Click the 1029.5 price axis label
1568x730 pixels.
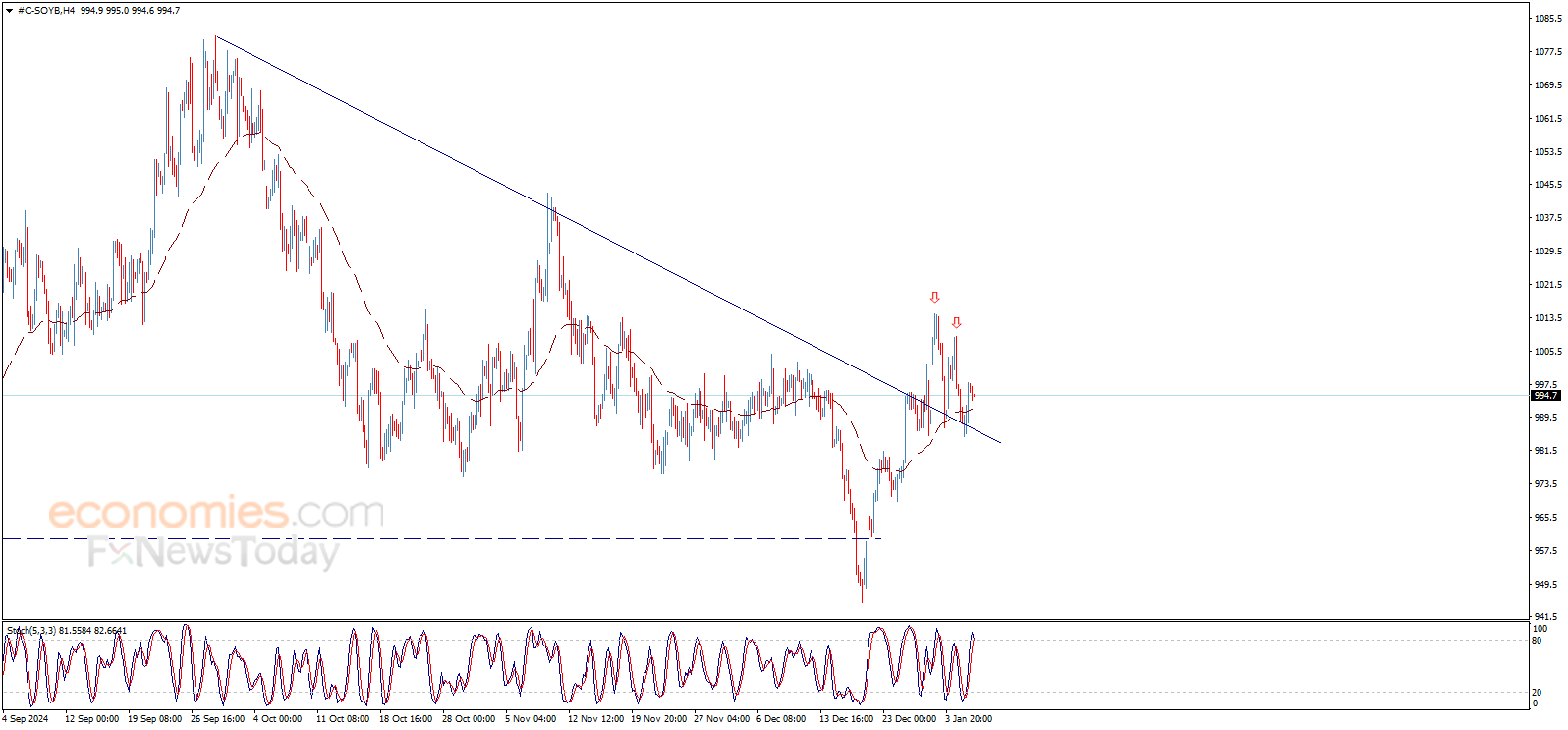1548,252
